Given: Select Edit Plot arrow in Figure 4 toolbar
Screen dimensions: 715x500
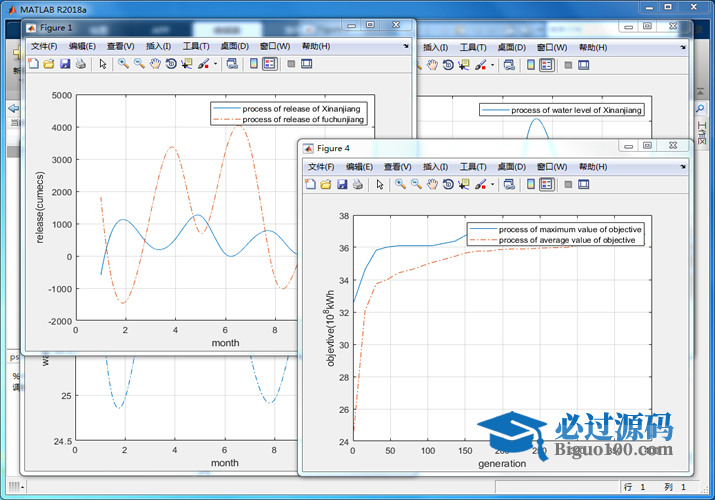Looking at the screenshot, I should click(x=380, y=184).
